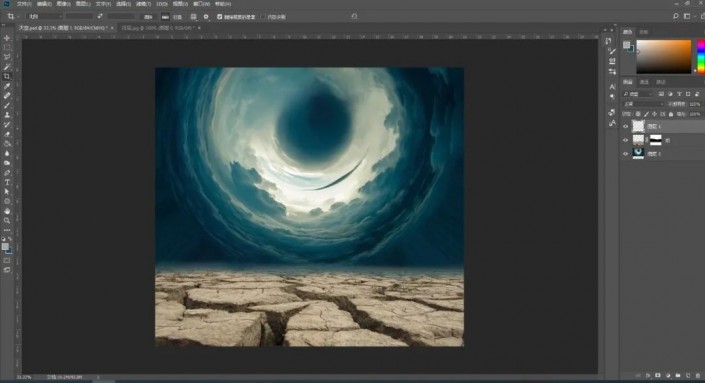Open the layer blend mode dropdown
The image size is (705, 383).
[x=643, y=104]
